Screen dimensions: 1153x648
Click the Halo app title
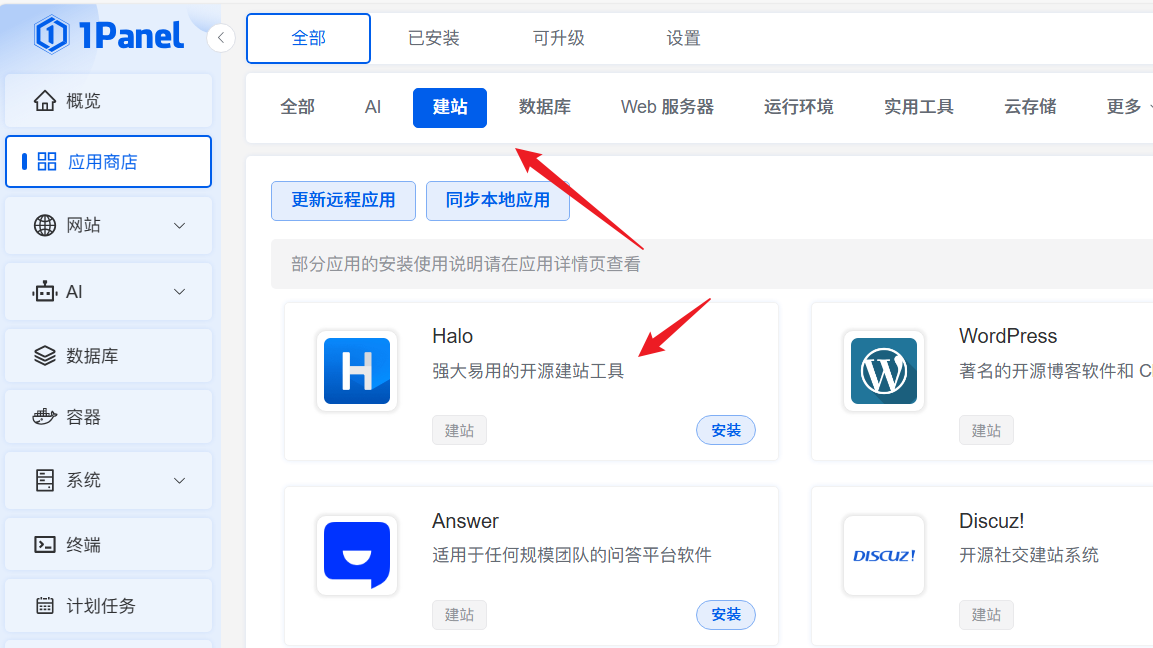click(452, 336)
